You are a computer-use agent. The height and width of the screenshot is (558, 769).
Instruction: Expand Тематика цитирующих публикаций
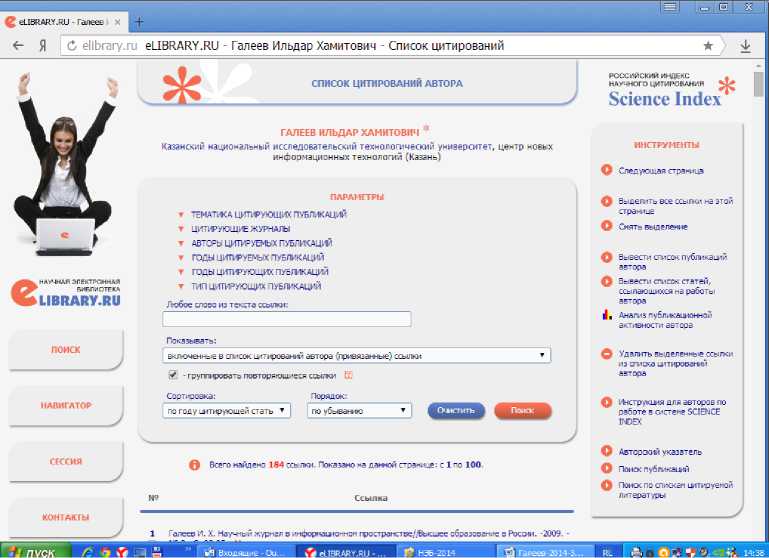pos(268,214)
